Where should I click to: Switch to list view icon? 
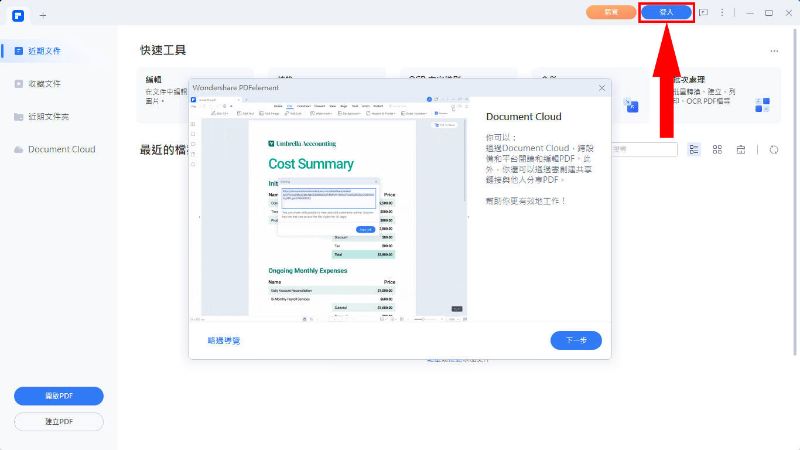[694, 149]
